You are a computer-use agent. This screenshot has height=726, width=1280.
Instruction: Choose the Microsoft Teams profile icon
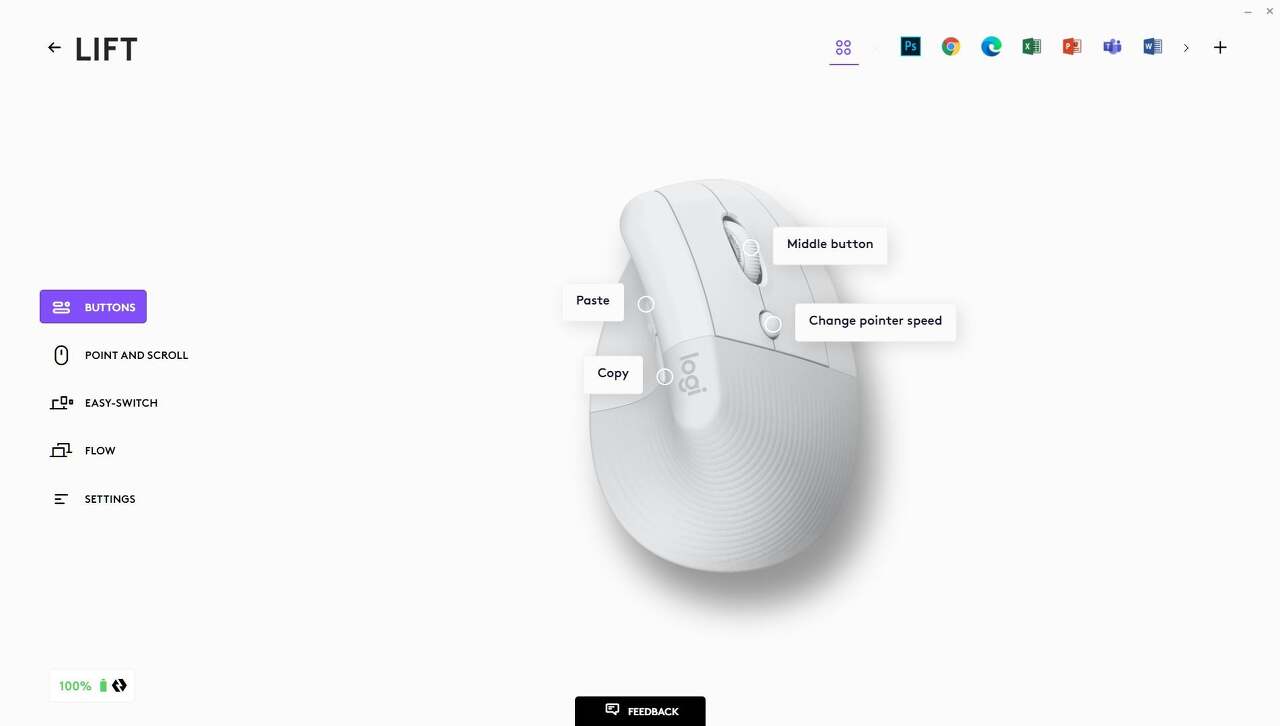pos(1112,47)
